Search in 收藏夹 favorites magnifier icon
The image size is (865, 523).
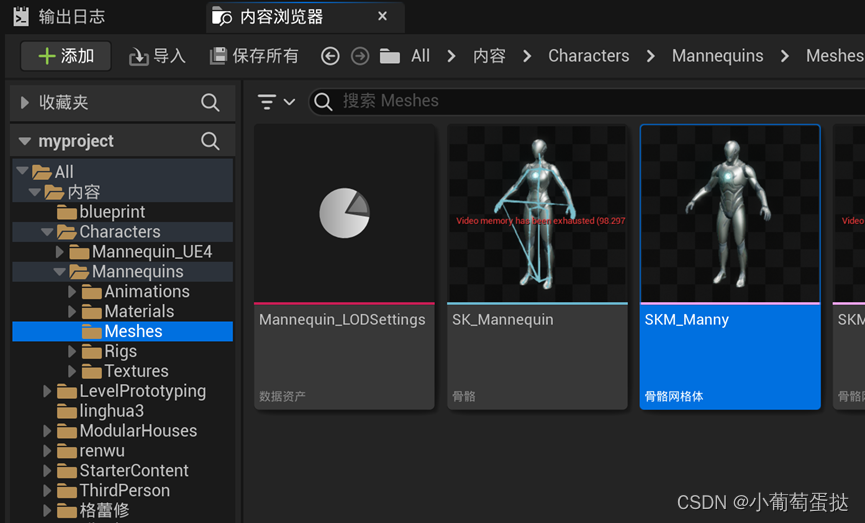(210, 102)
